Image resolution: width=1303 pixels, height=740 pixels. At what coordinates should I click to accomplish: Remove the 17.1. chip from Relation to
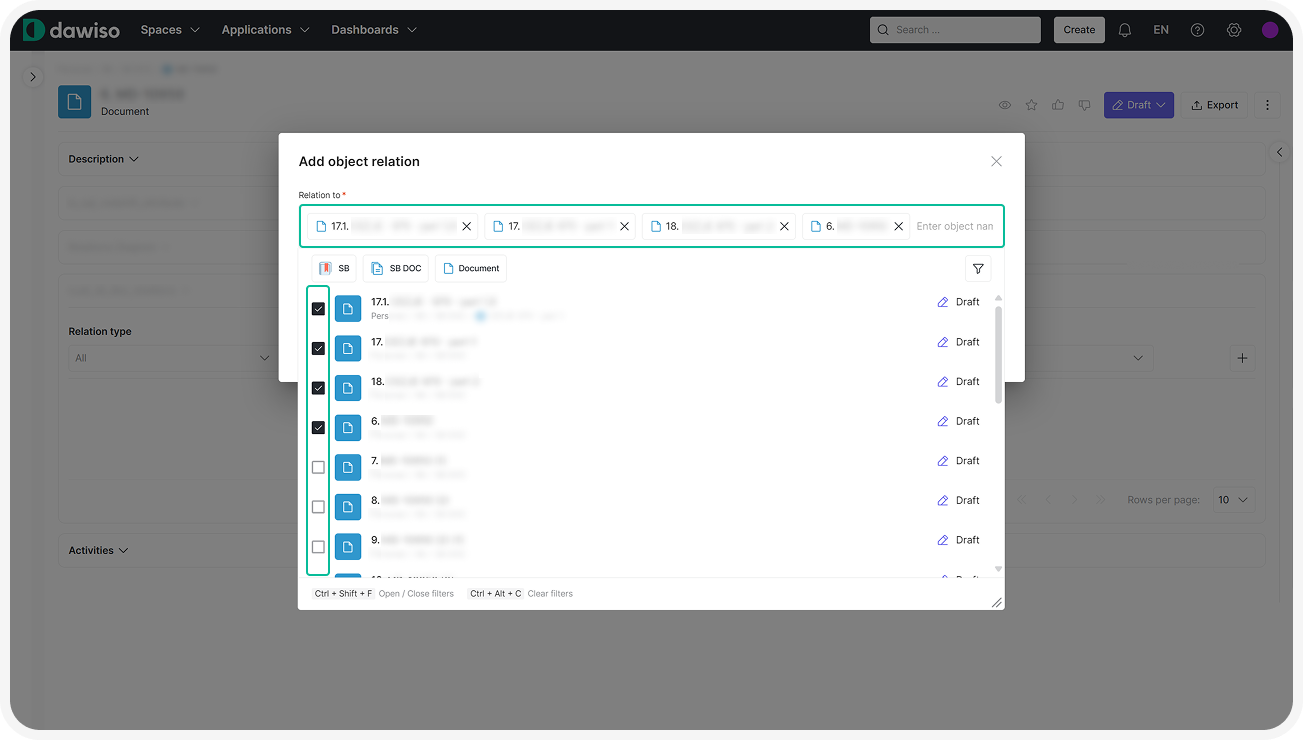pos(467,226)
